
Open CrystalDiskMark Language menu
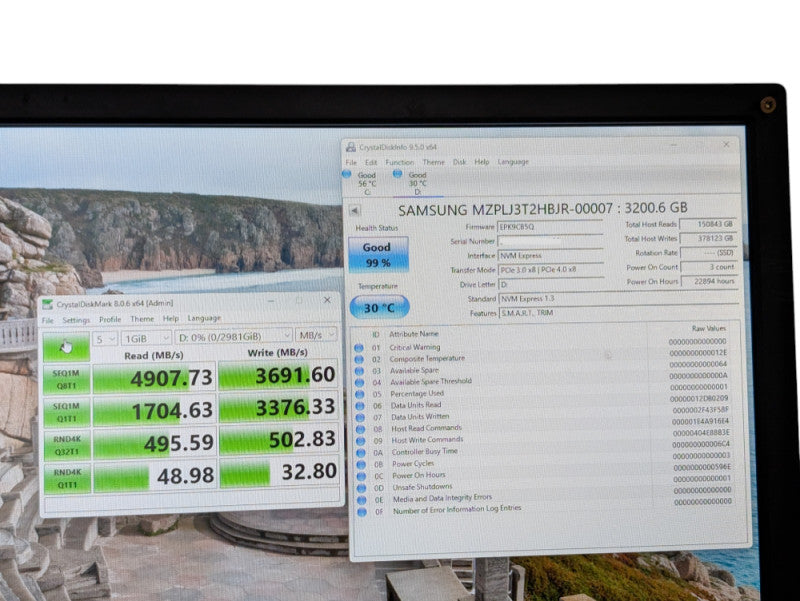204,318
